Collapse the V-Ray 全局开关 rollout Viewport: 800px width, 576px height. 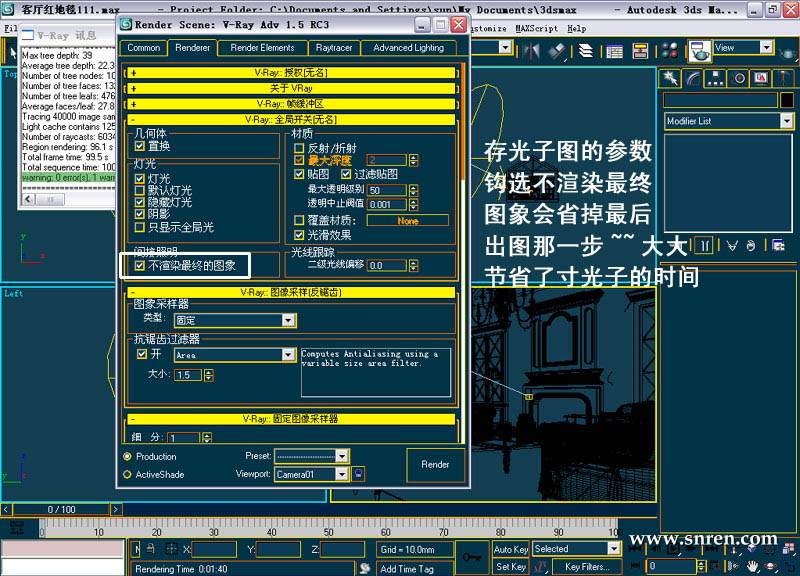point(291,119)
